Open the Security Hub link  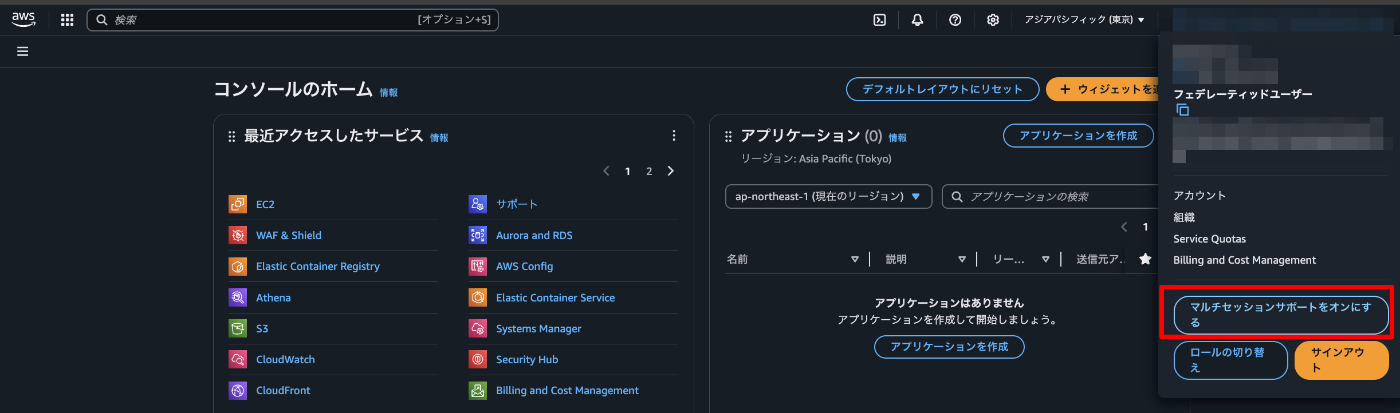527,359
